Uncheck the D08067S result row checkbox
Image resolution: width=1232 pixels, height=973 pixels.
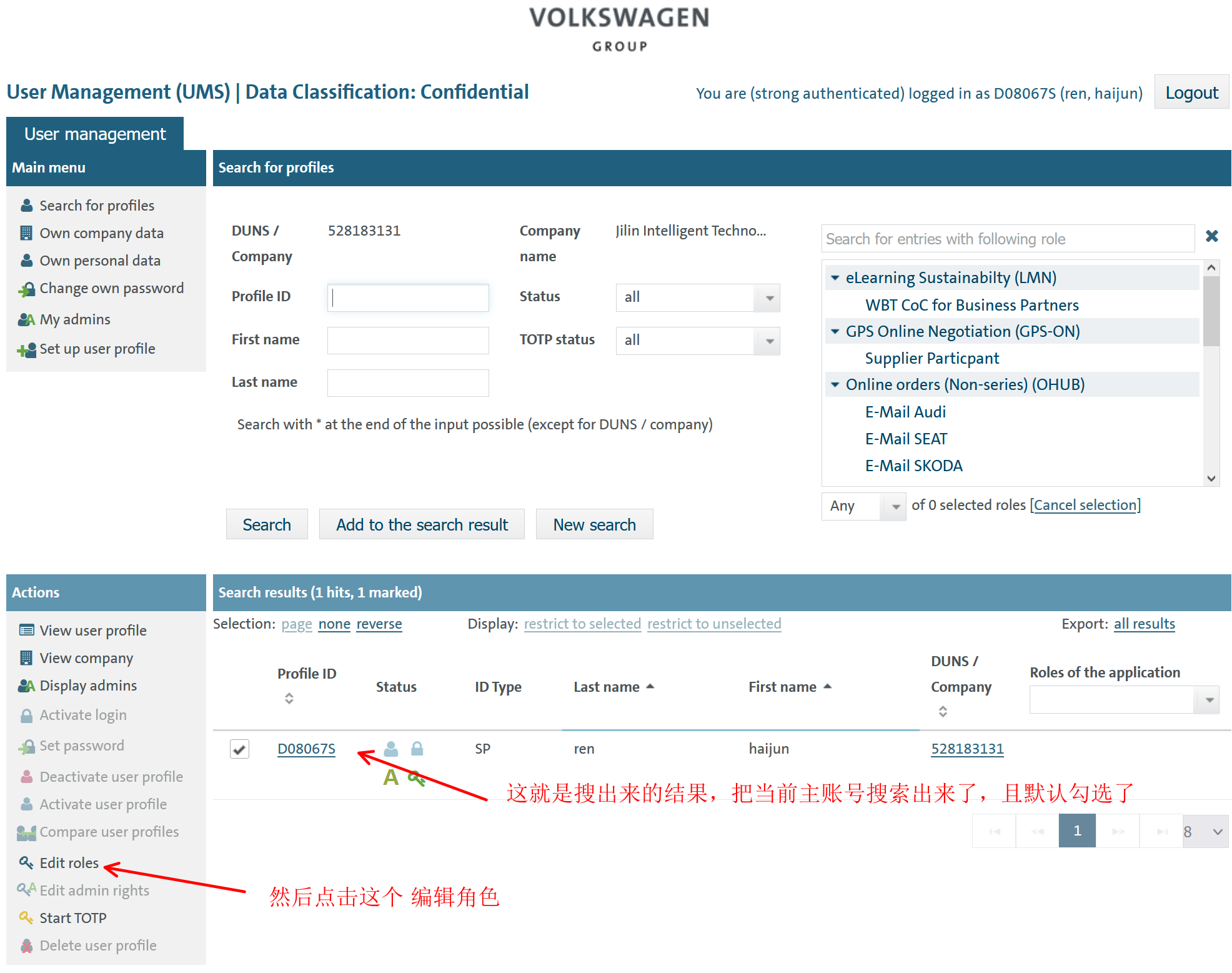(239, 749)
